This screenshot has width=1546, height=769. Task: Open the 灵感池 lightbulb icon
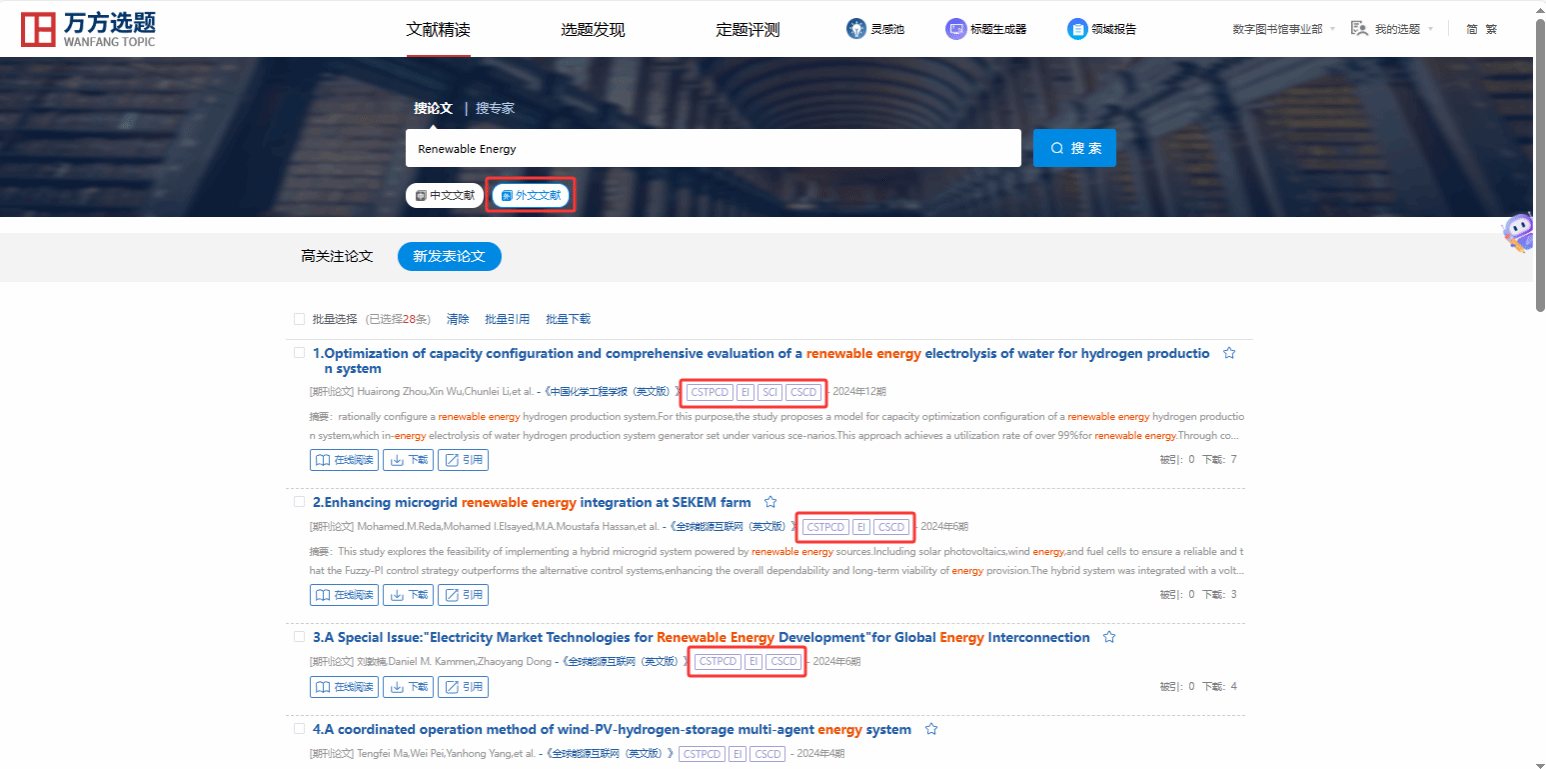point(856,29)
